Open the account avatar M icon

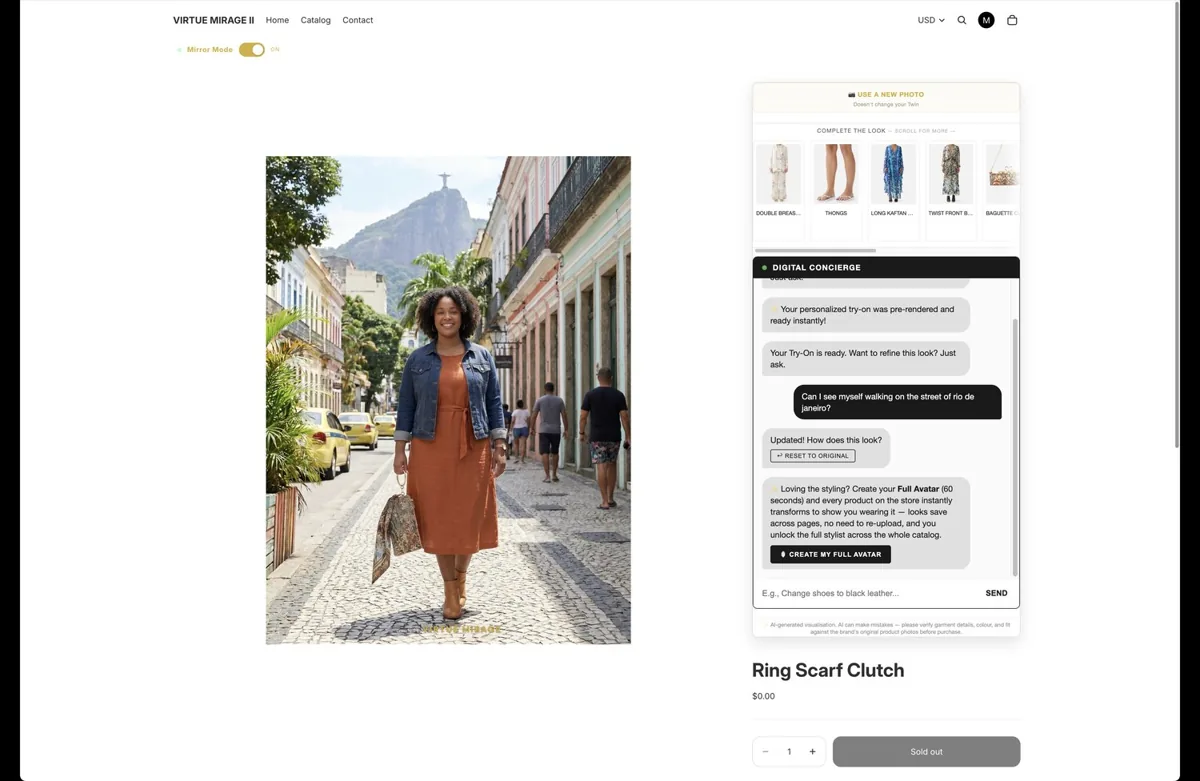[986, 20]
